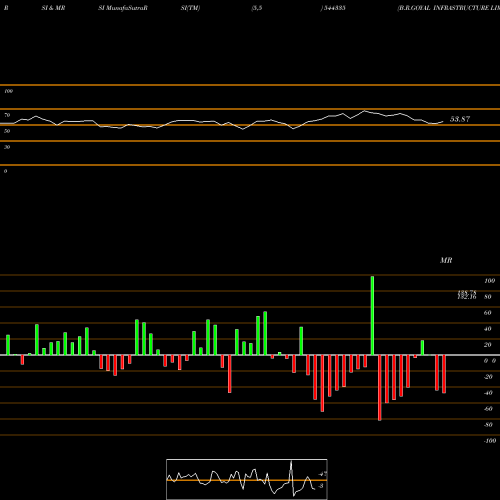Image resolution: width=500 pixels, height=500 pixels.
Task: Click the MR axis label -40
Action: point(488,393)
